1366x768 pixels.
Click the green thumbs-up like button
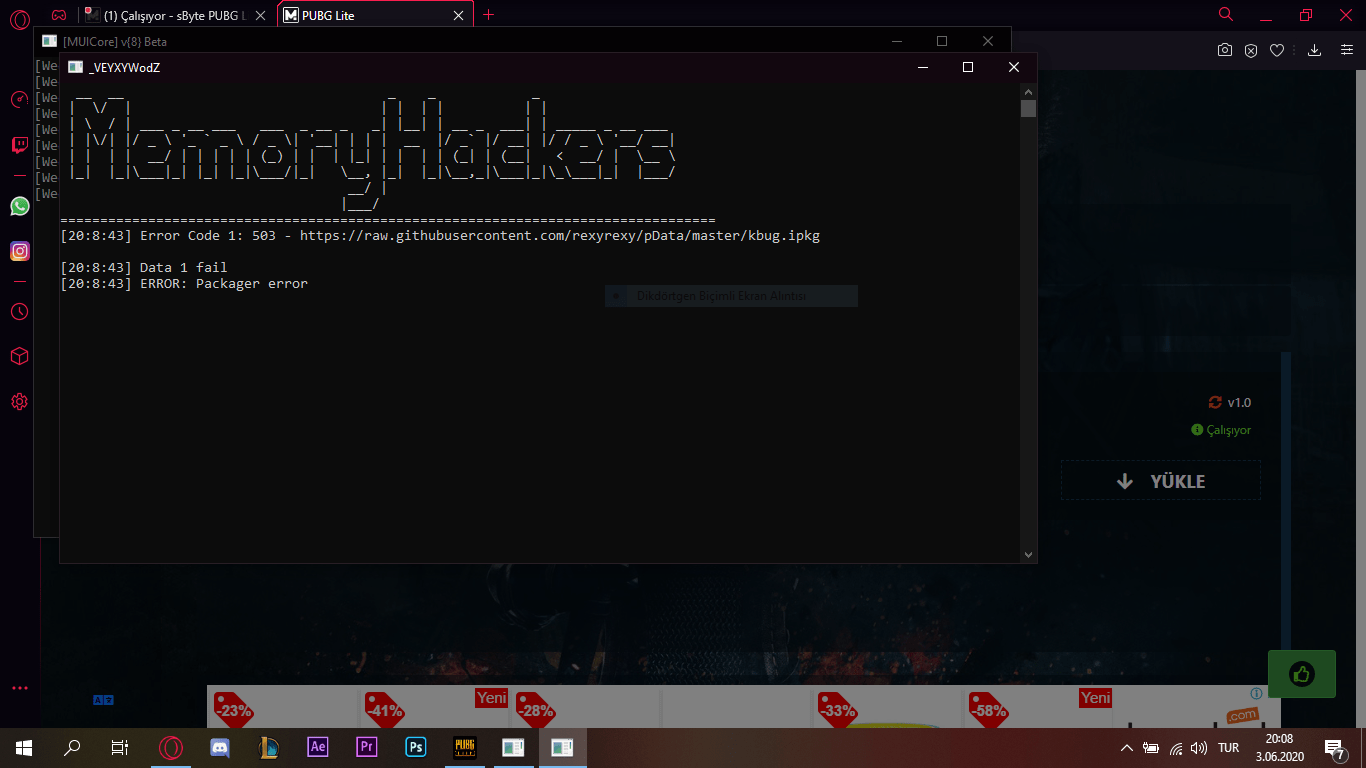point(1301,674)
